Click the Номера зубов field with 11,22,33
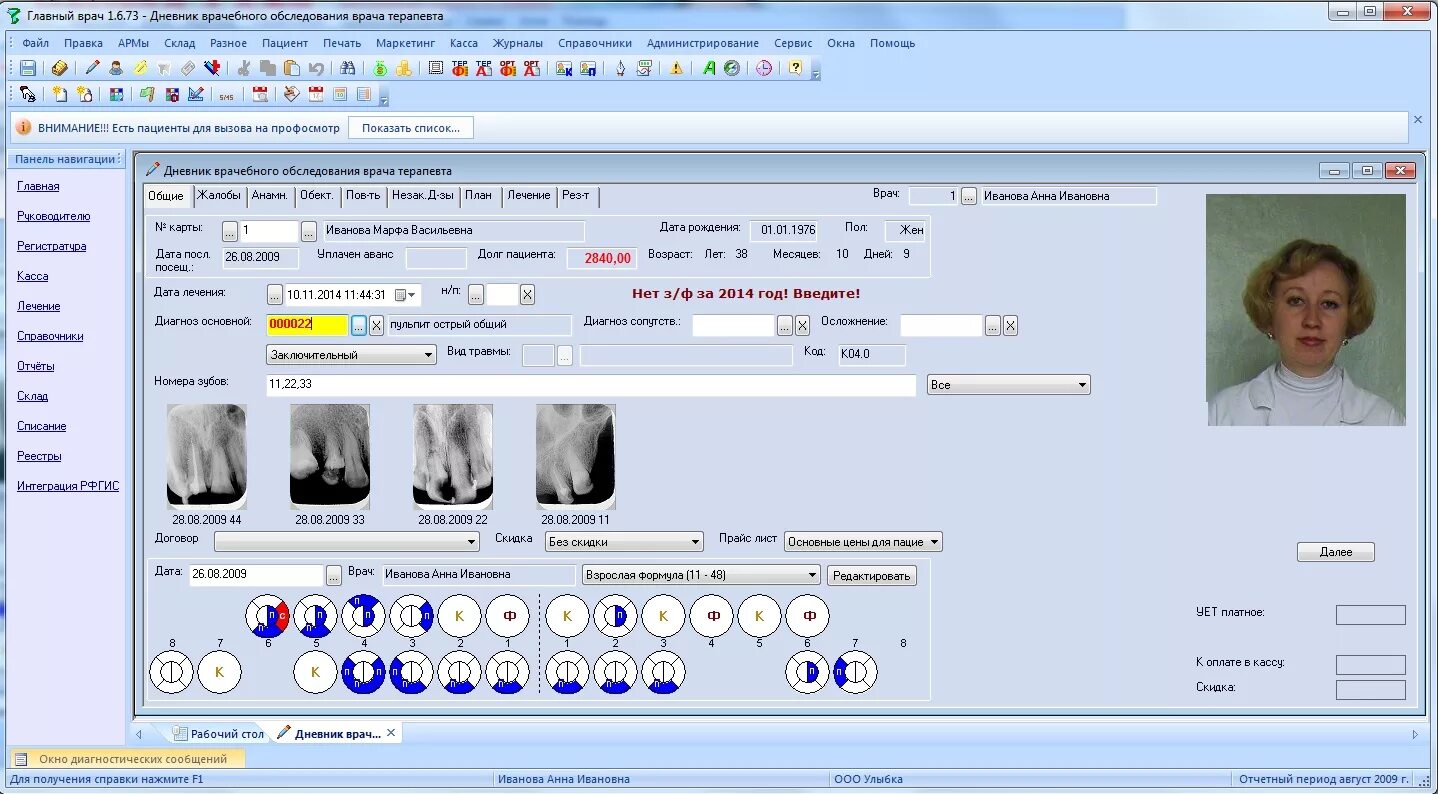 591,384
